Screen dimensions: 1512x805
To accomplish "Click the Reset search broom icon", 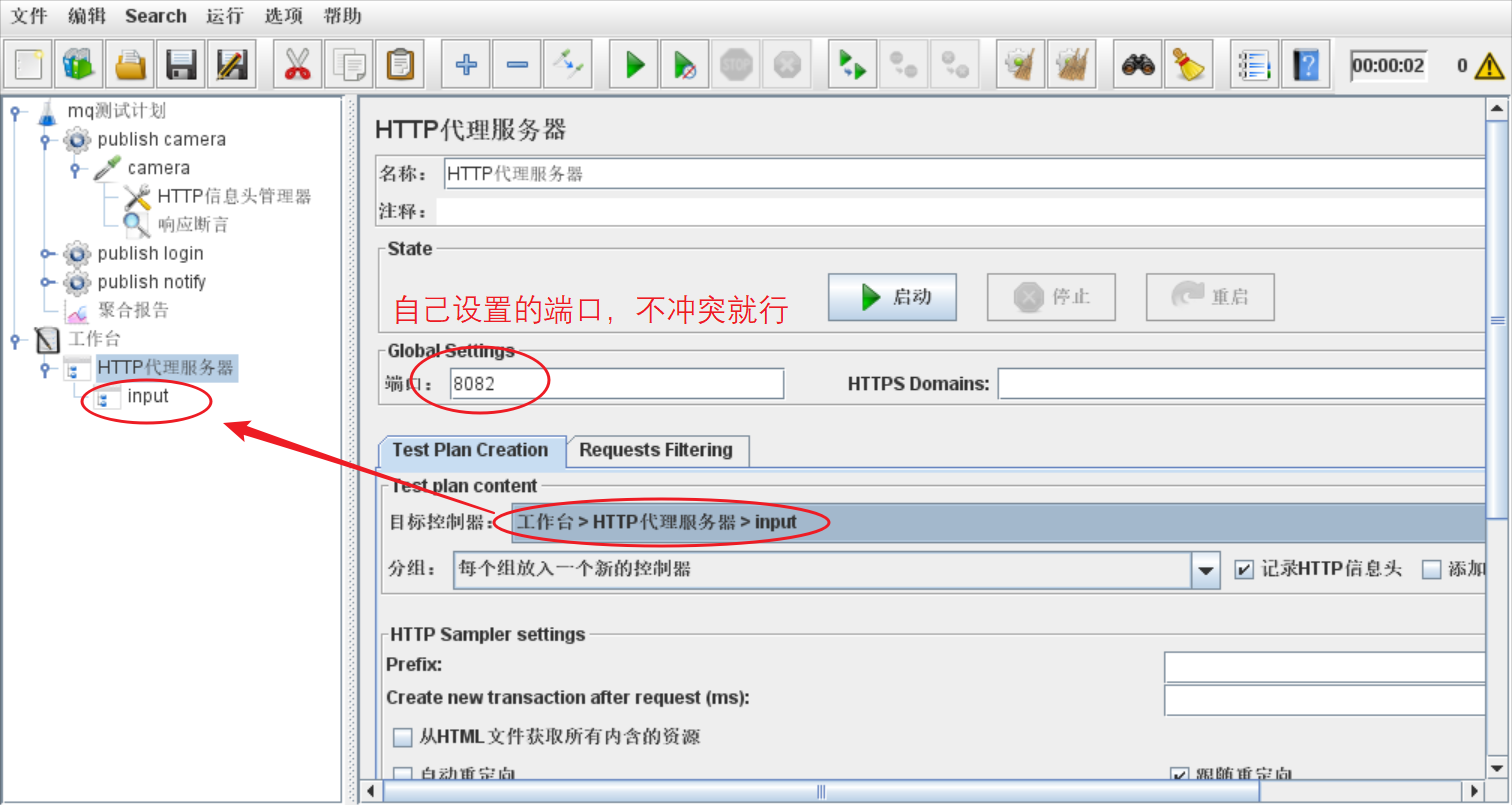I will click(x=1189, y=66).
